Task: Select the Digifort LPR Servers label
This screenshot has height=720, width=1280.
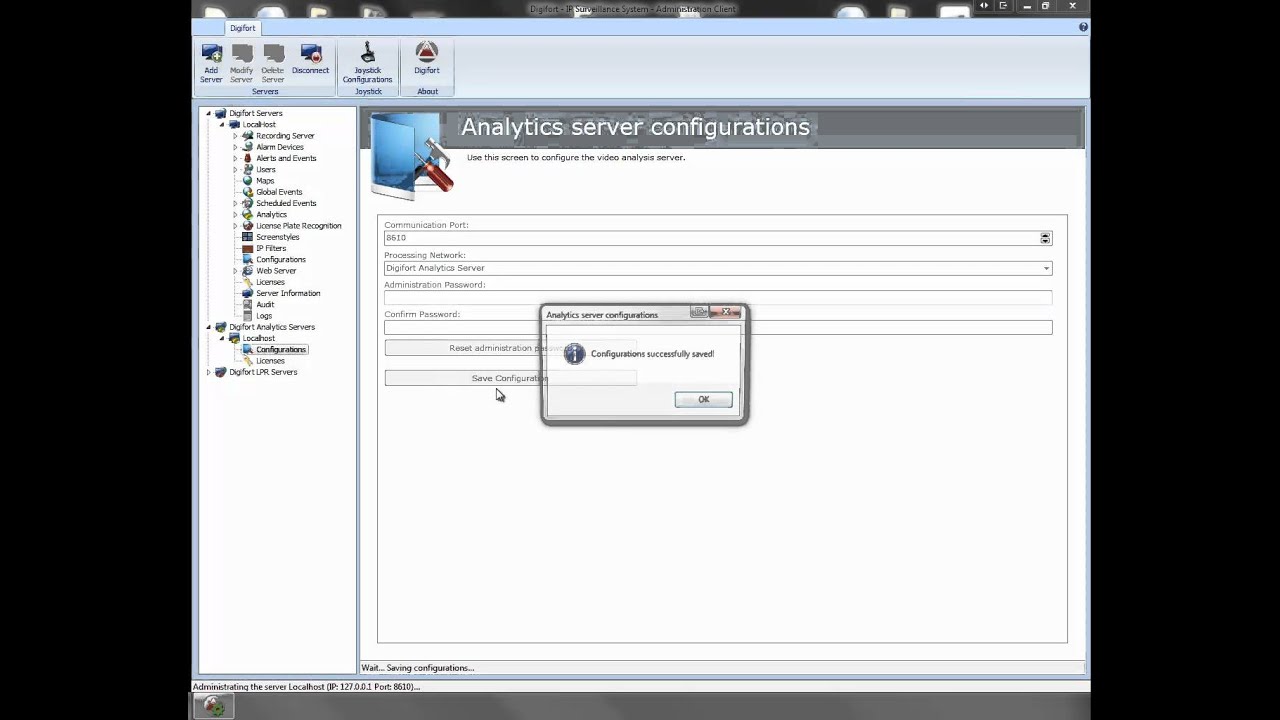Action: click(x=263, y=372)
